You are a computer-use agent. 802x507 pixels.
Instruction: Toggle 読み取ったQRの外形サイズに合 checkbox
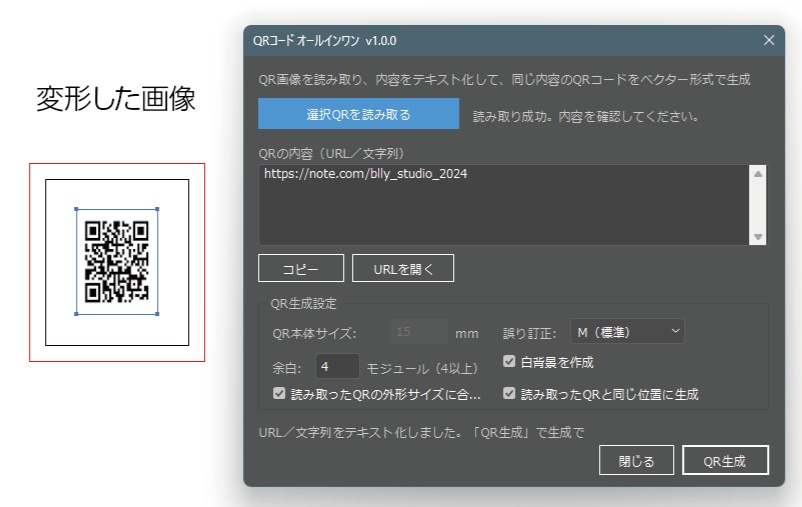coord(279,393)
